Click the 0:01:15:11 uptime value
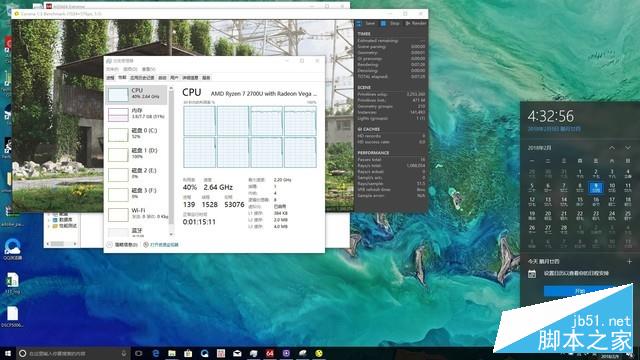640x360 pixels. 199,222
